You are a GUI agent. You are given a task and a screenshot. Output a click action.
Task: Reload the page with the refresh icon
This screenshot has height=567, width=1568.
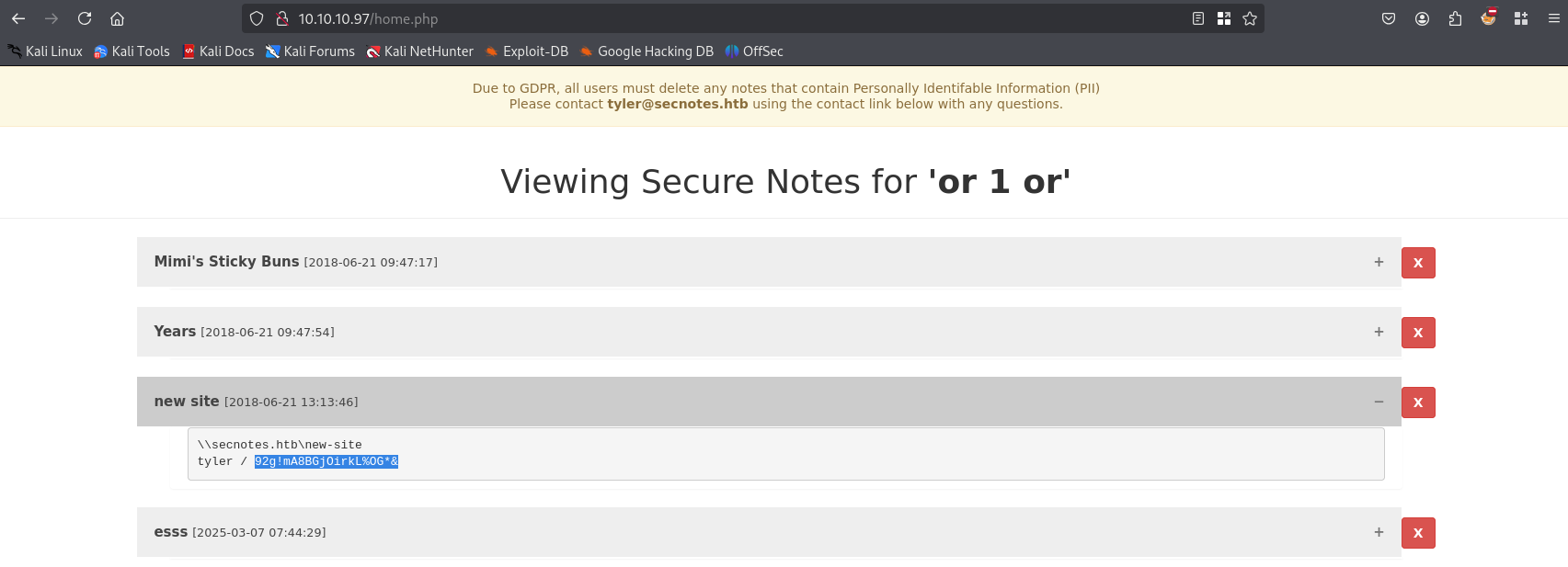pyautogui.click(x=85, y=18)
